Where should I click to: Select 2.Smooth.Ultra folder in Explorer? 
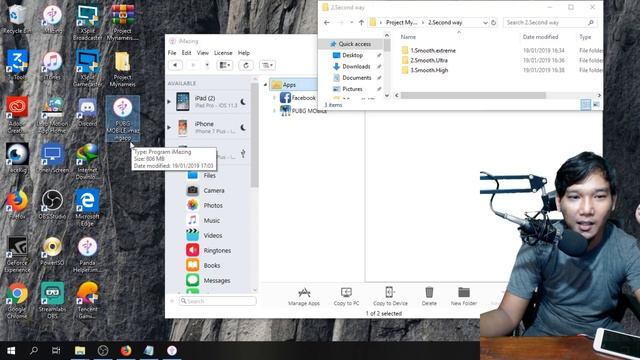coord(429,60)
